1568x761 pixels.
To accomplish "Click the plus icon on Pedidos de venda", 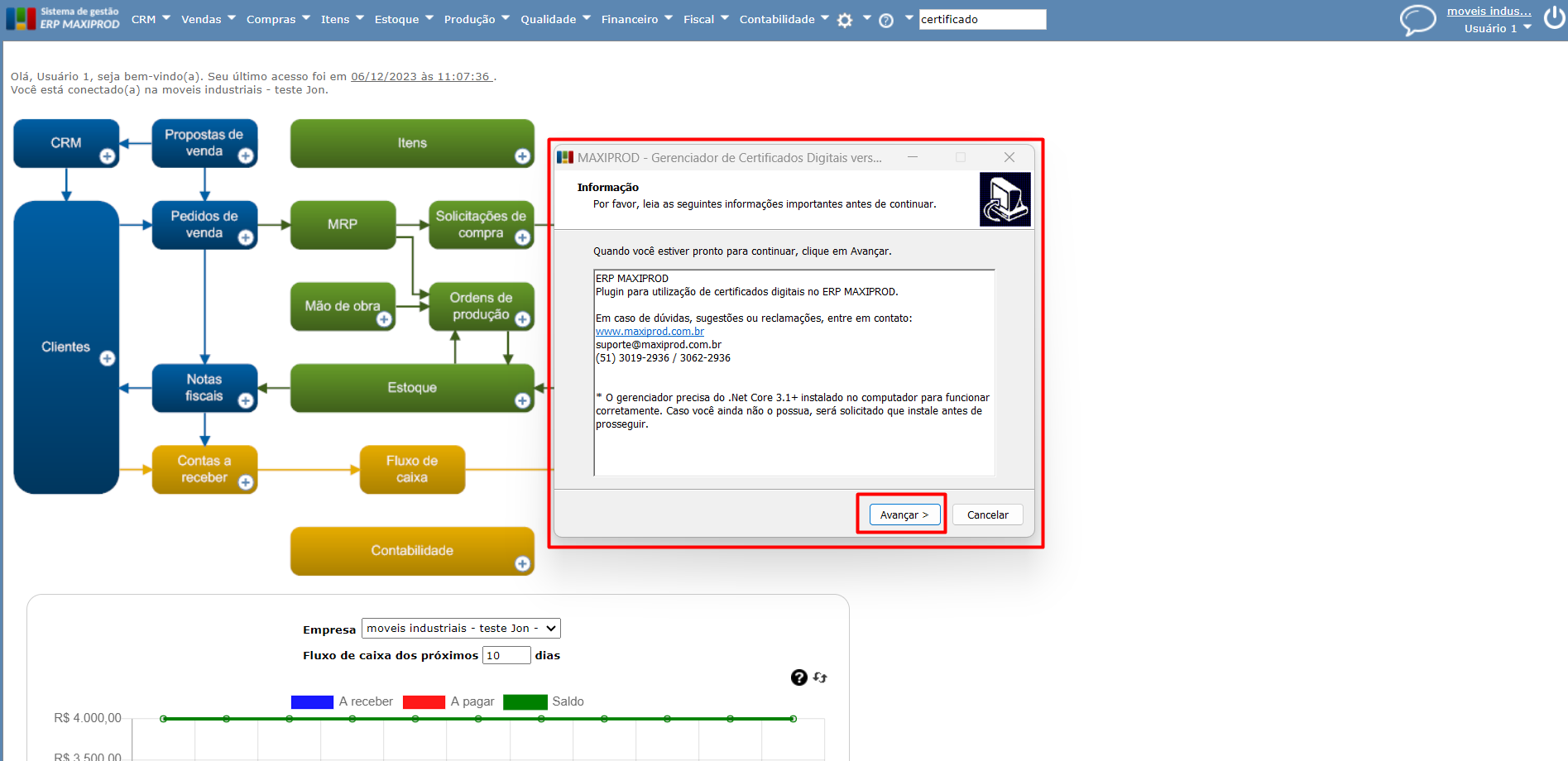I will [x=246, y=238].
